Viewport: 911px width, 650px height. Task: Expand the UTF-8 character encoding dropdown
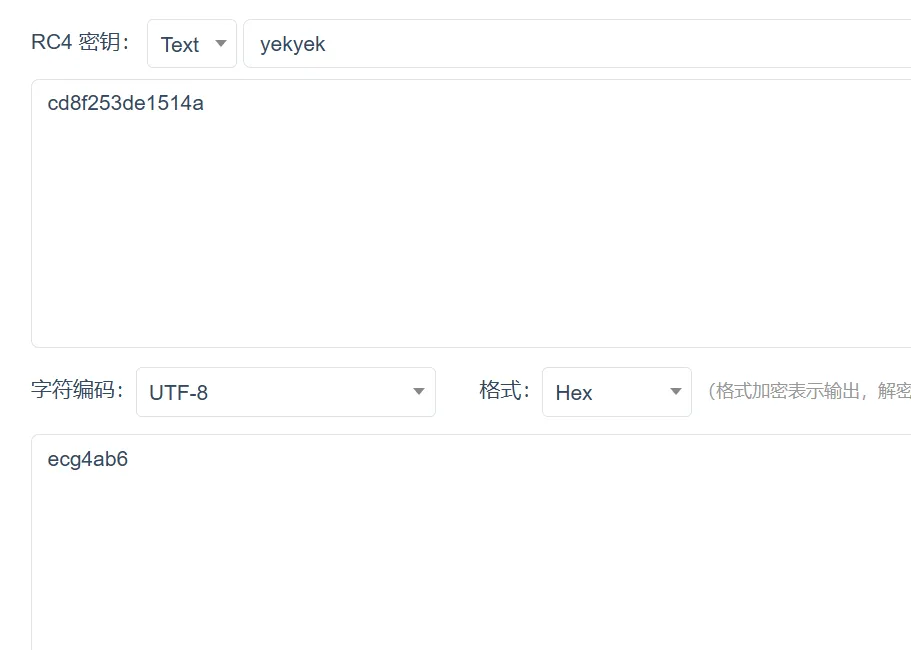[x=285, y=392]
